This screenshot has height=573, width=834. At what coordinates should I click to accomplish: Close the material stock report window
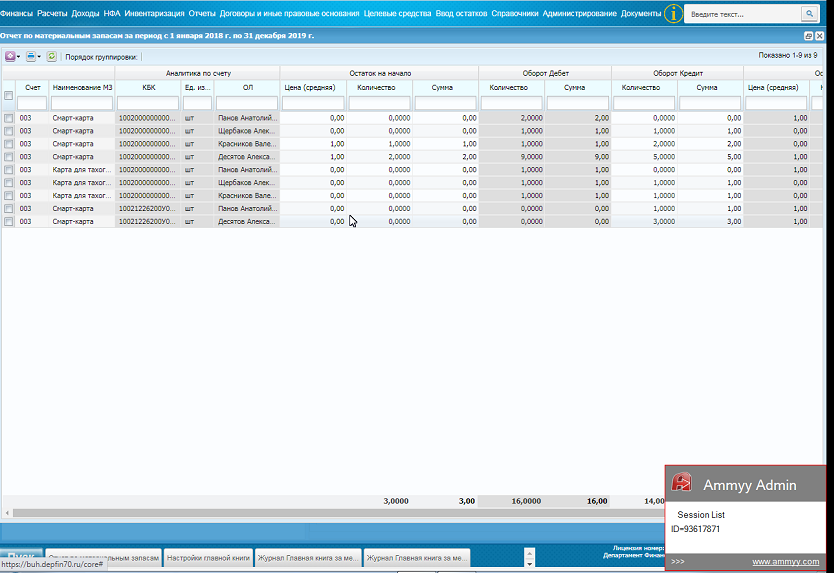pyautogui.click(x=820, y=36)
